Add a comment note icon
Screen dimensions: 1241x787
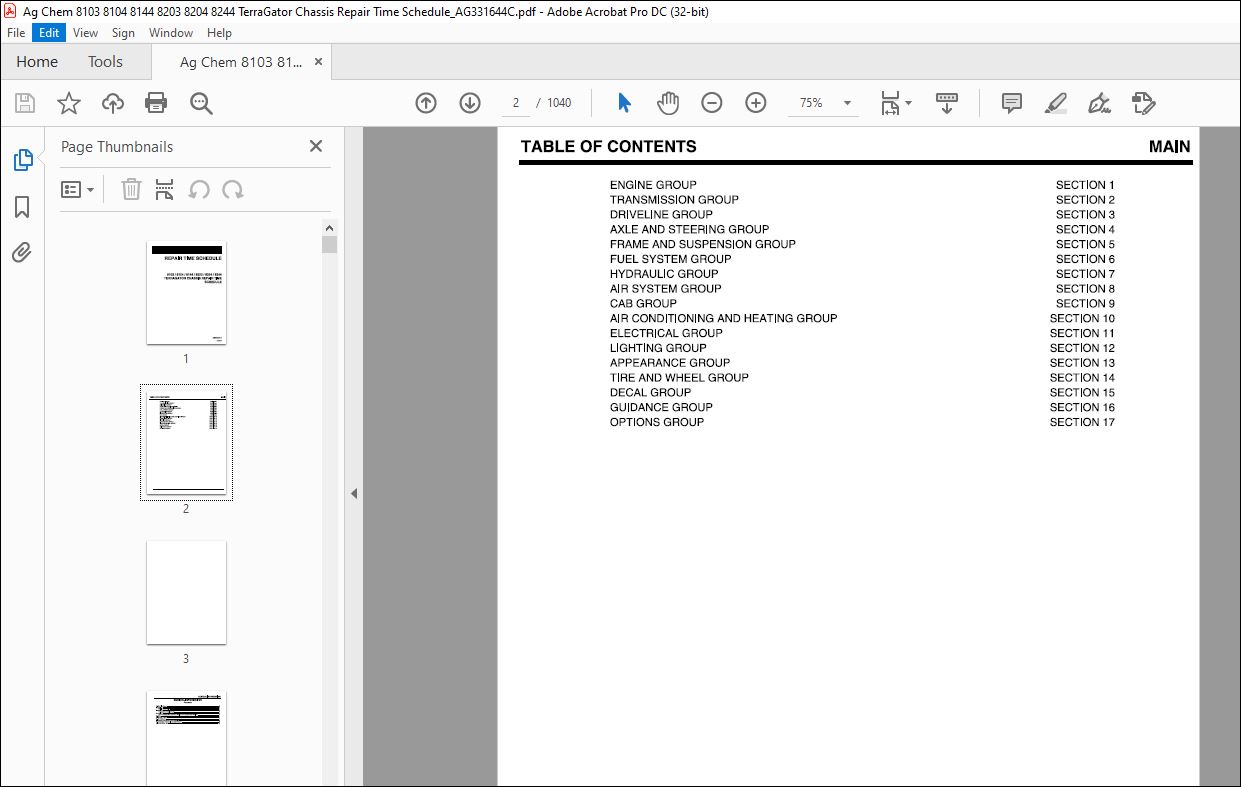(1011, 103)
